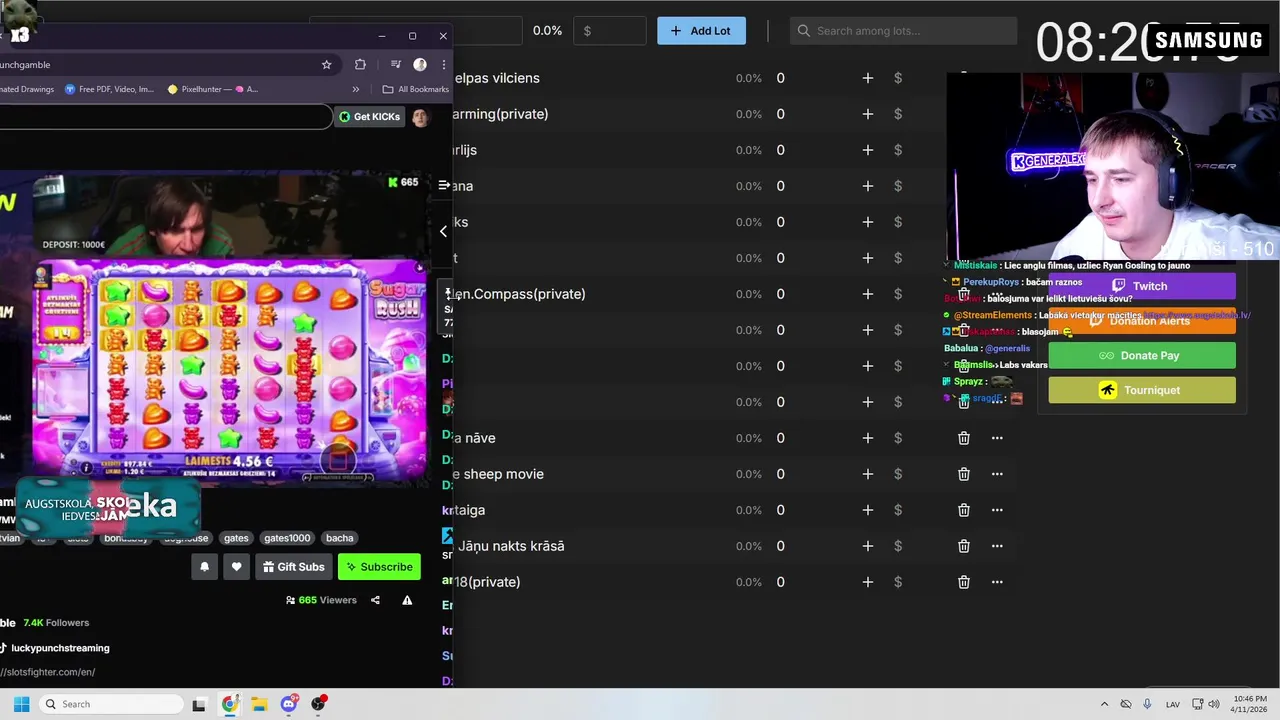Viewport: 1280px width, 720px height.
Task: Click the Add Lot button
Action: click(701, 31)
